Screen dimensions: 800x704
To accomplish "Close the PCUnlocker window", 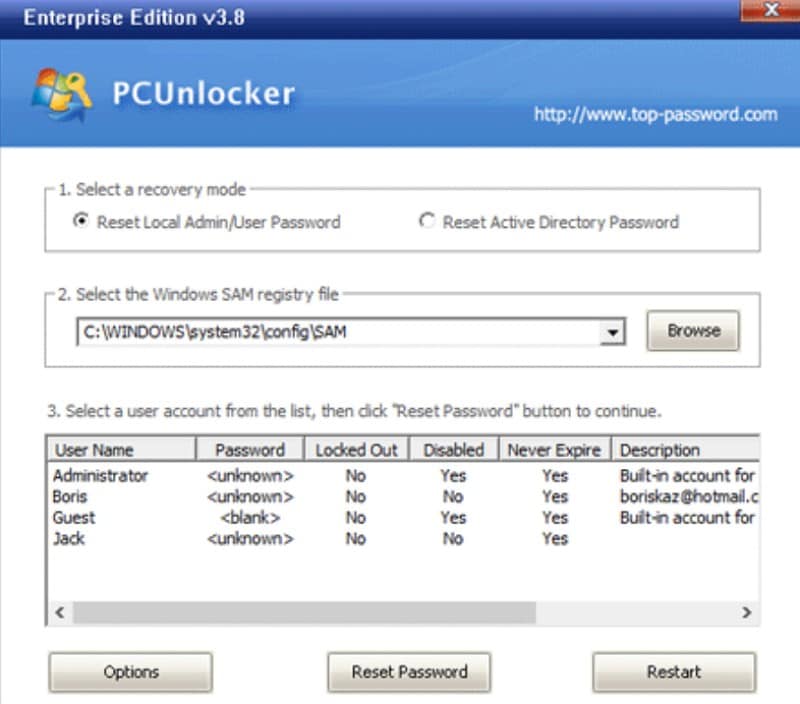I will click(x=770, y=11).
